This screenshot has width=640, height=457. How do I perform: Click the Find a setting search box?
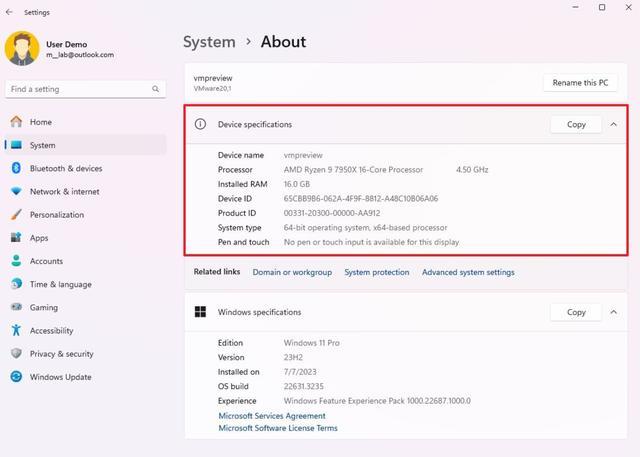click(85, 89)
